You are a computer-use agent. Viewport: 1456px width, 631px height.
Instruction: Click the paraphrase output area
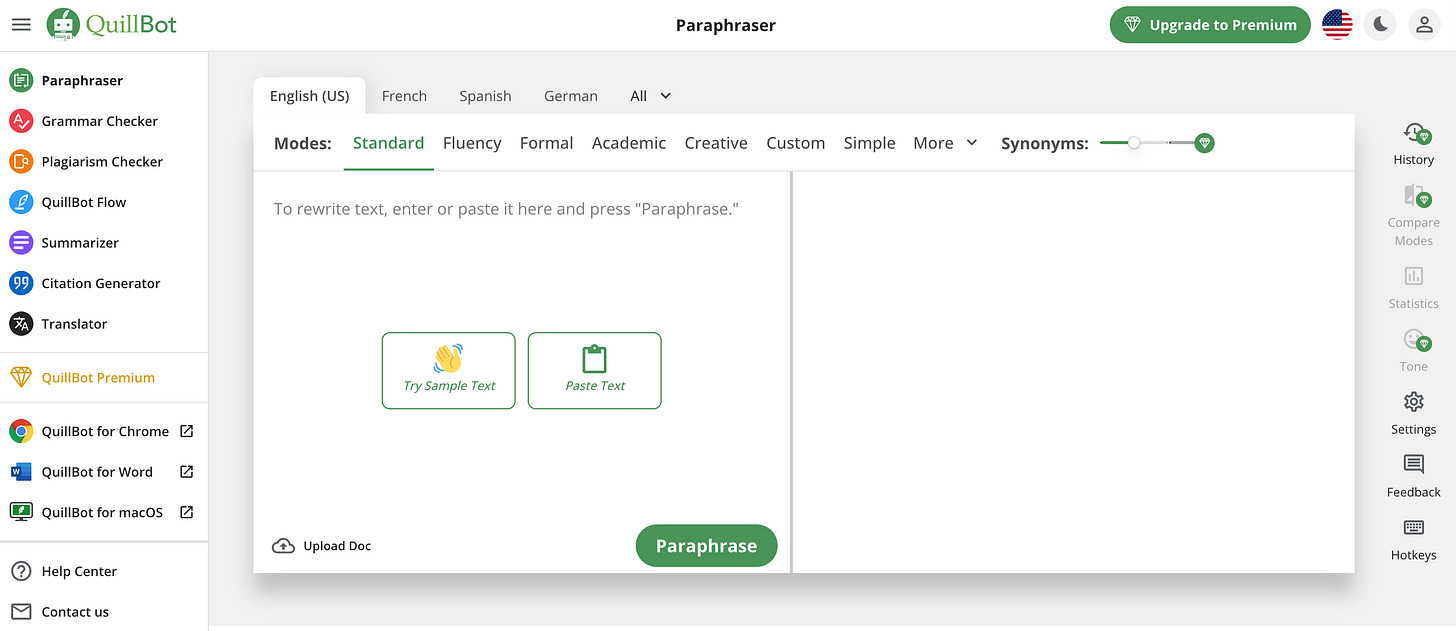(1074, 372)
